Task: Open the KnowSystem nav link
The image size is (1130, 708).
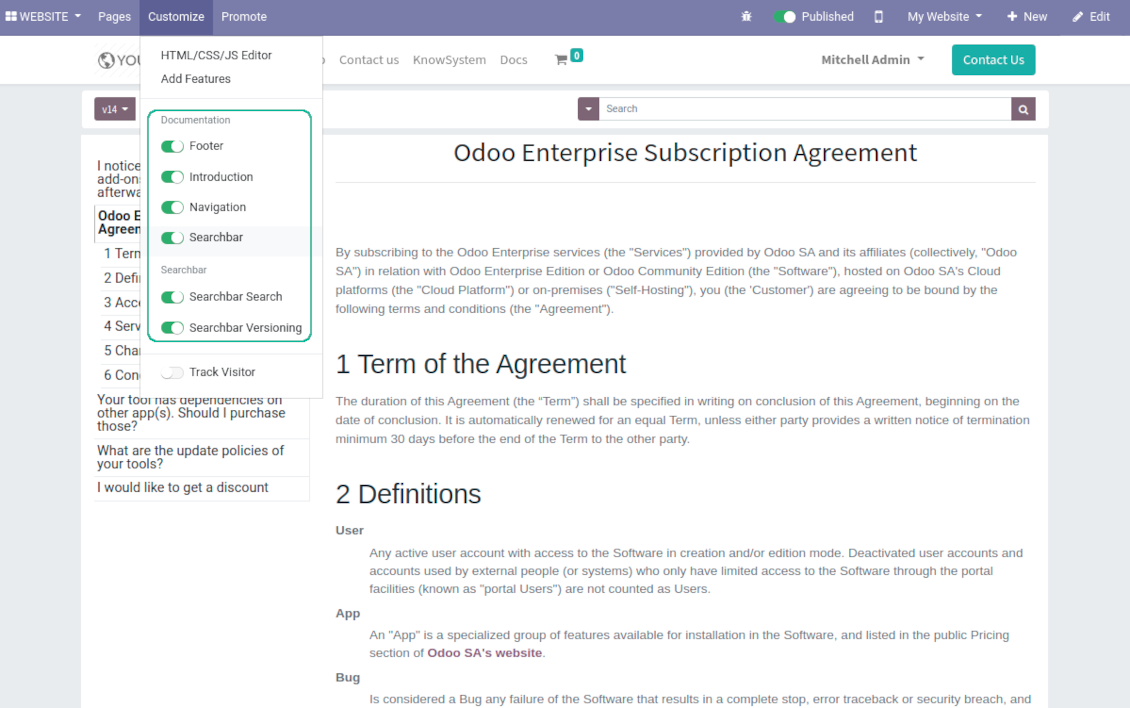Action: [x=449, y=60]
